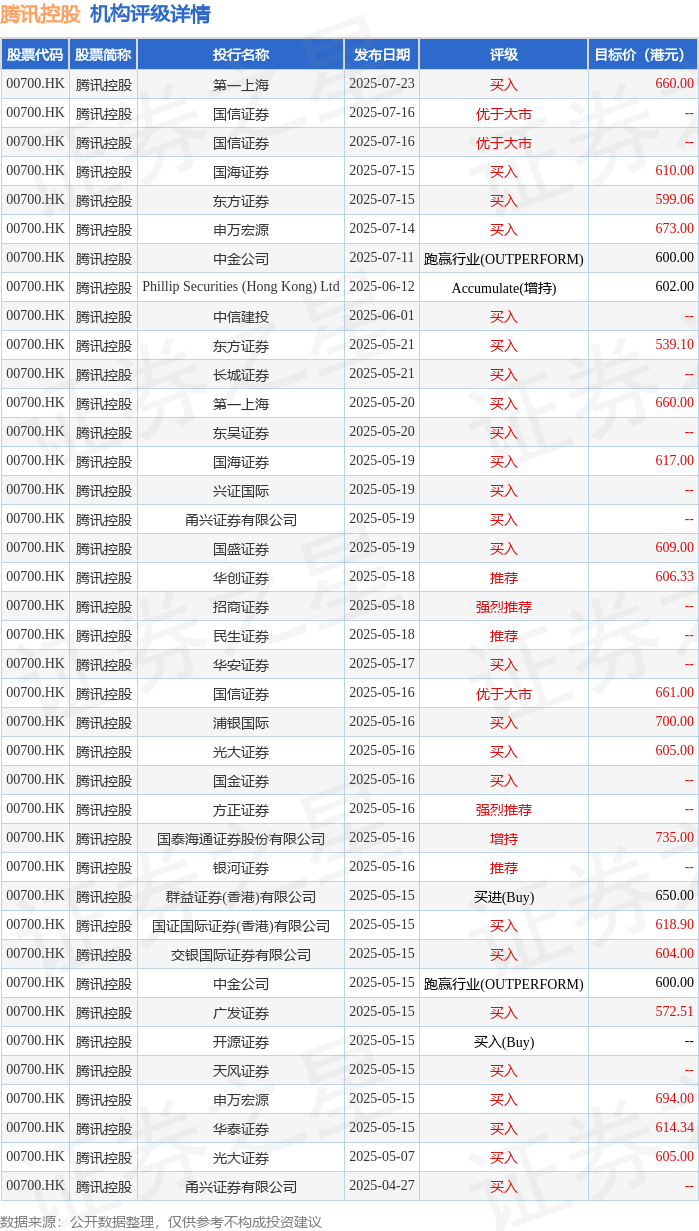Viewport: 699px width, 1231px height.
Task: Select the date cell 2025-07-23
Action: 381,84
